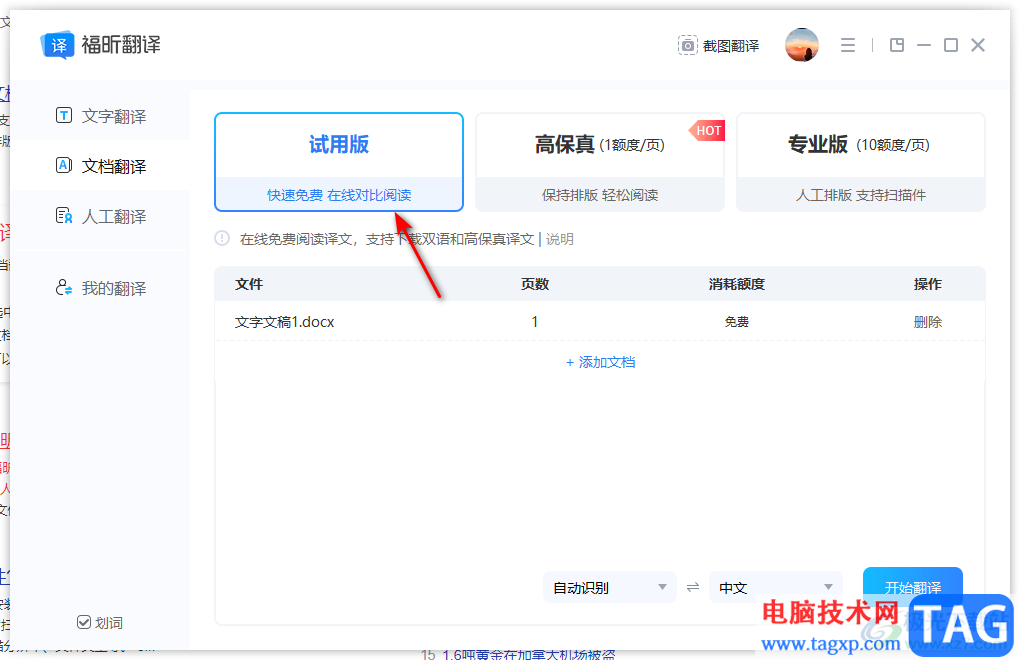
Task: Delete 文字文稿1.docx with 删除
Action: pyautogui.click(x=928, y=322)
